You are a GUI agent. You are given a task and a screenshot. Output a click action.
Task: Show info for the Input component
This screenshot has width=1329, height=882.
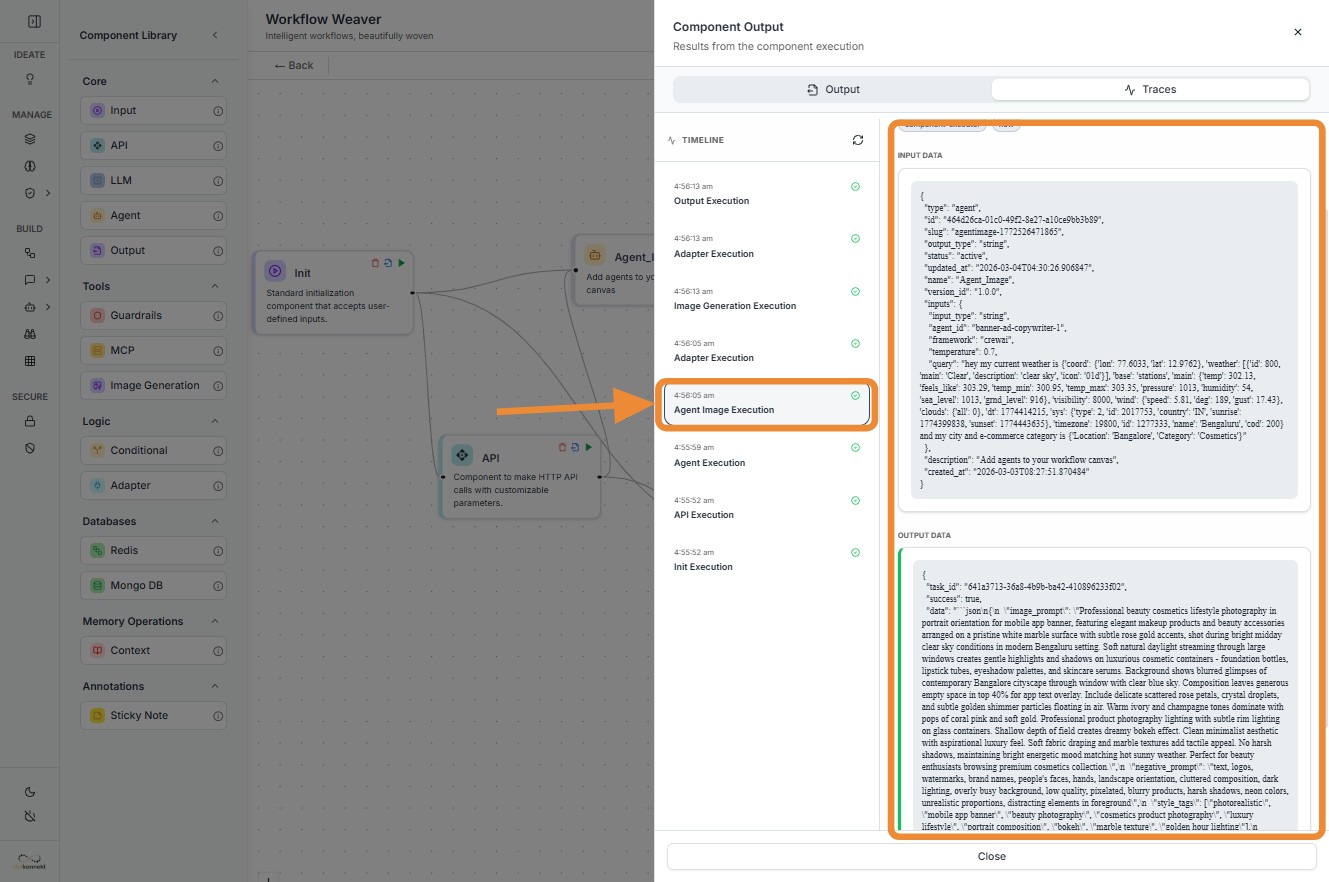[x=218, y=111]
